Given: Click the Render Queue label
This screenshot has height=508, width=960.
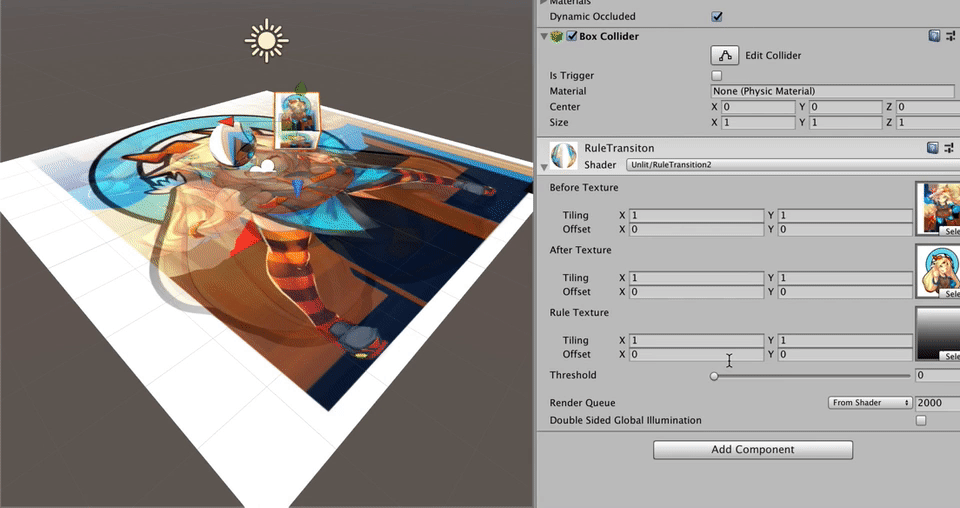Looking at the screenshot, I should [582, 403].
